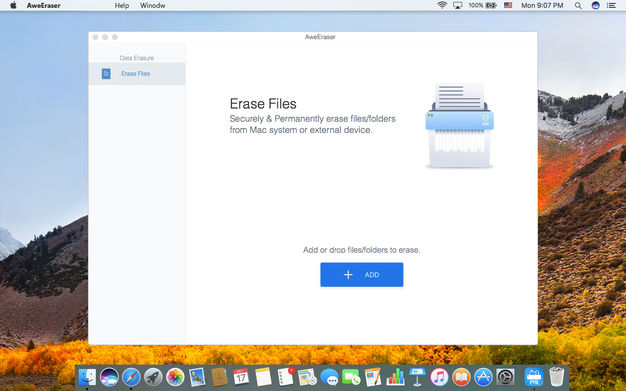
Task: Select Erase Files document icon in sidebar
Action: [x=106, y=73]
